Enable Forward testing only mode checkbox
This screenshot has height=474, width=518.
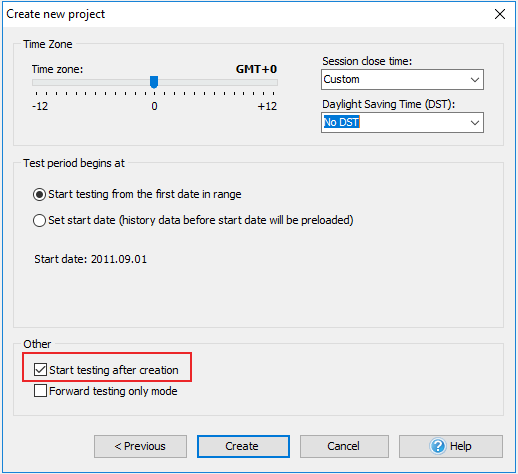[x=40, y=391]
